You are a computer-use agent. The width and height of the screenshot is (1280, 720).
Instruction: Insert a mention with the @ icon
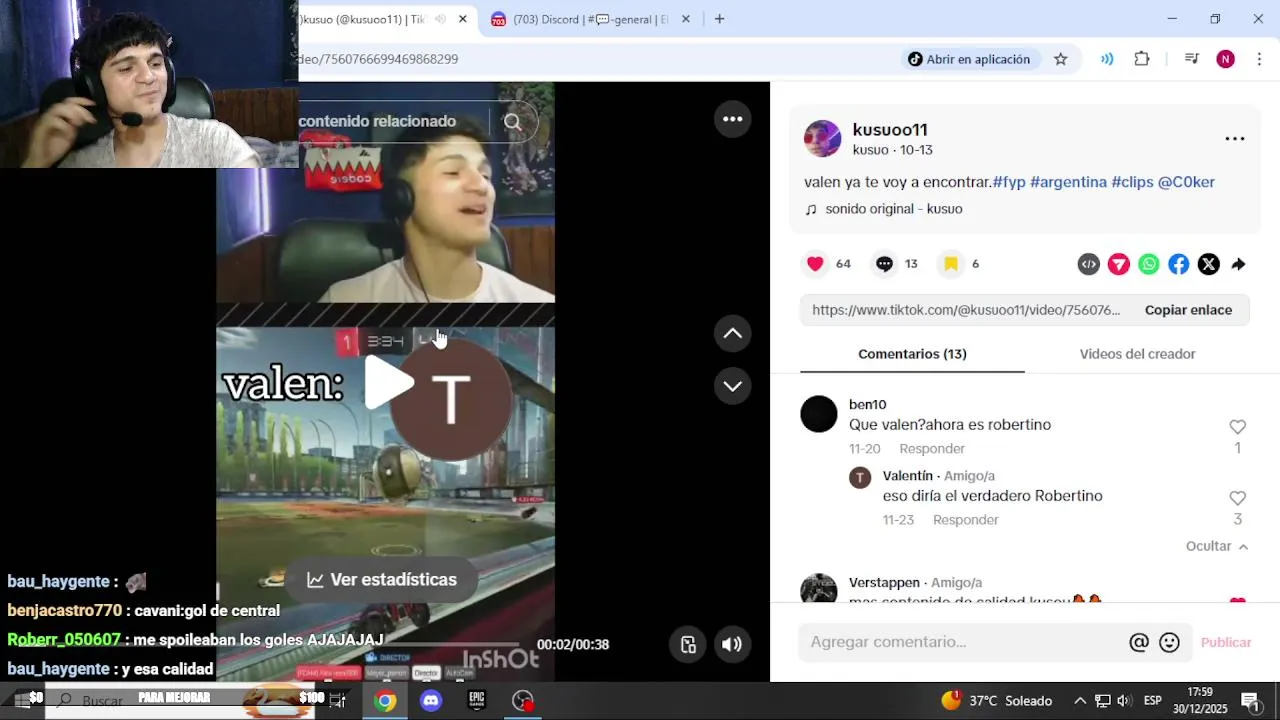pyautogui.click(x=1139, y=642)
